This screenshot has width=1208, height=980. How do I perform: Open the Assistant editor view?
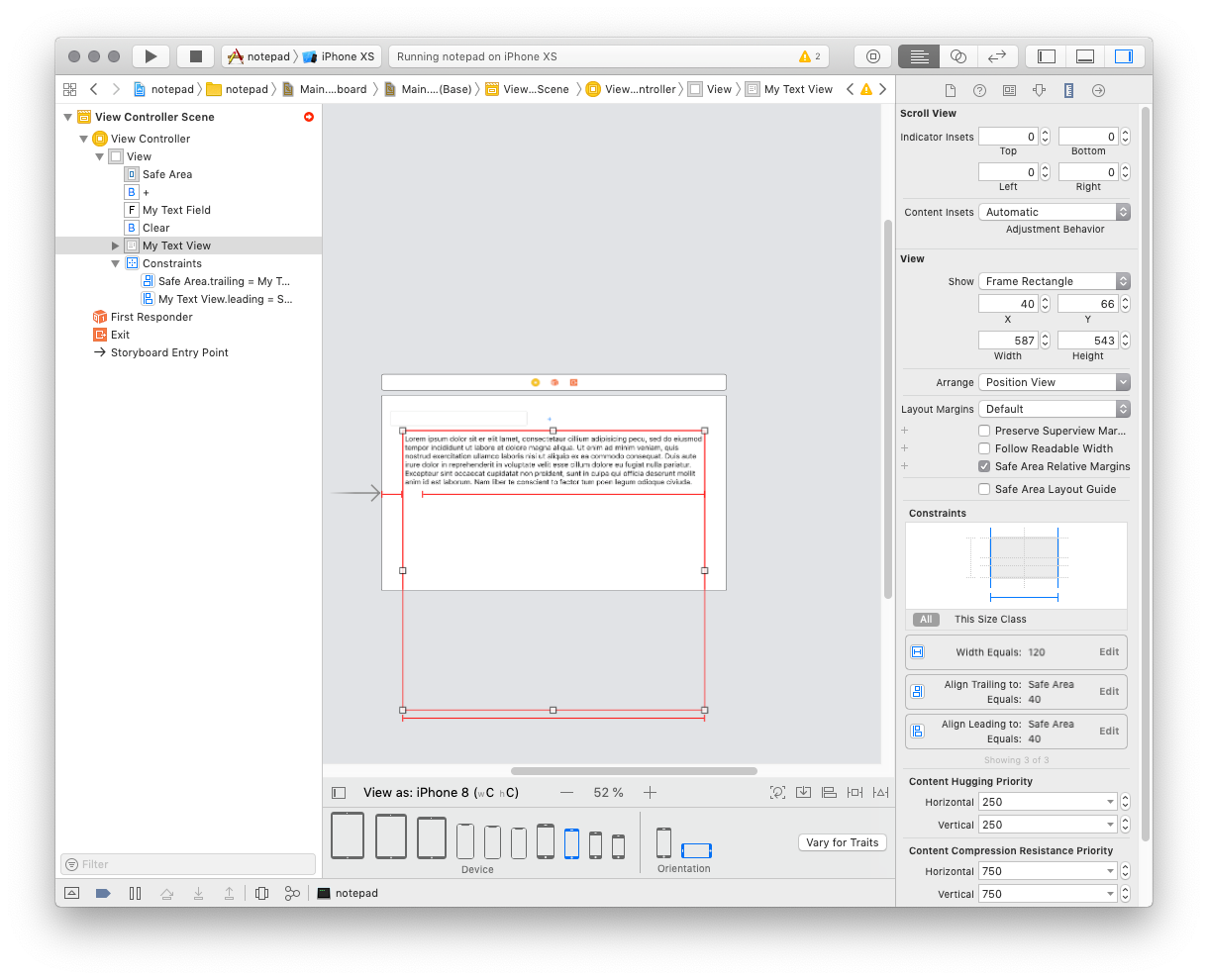point(957,56)
